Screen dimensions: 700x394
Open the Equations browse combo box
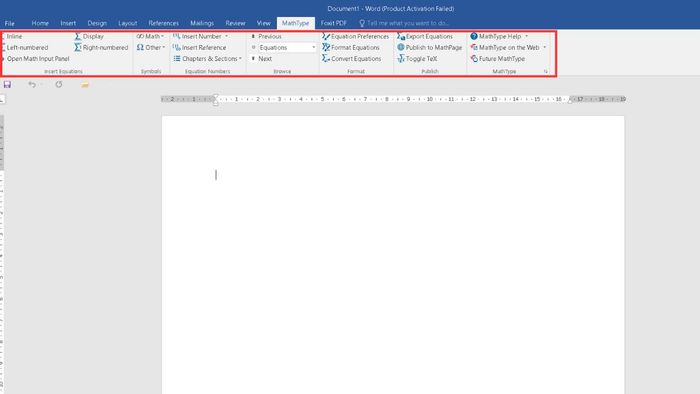(287, 47)
